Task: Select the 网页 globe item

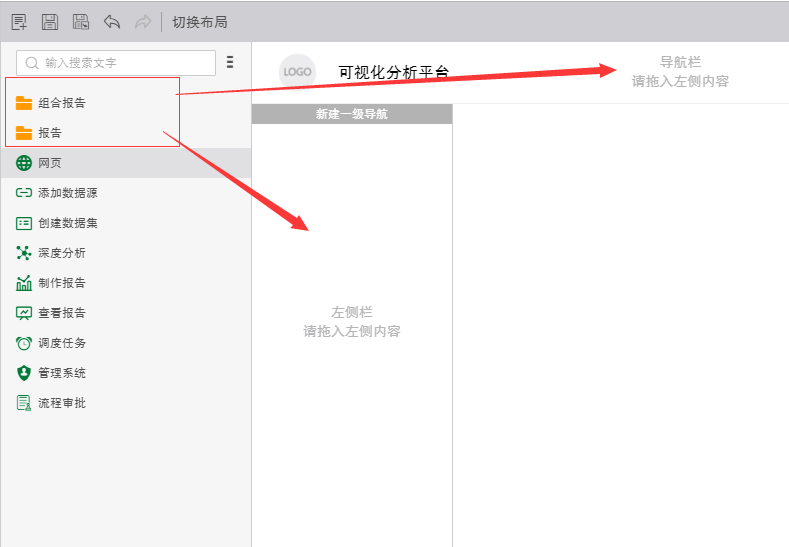Action: pos(49,163)
